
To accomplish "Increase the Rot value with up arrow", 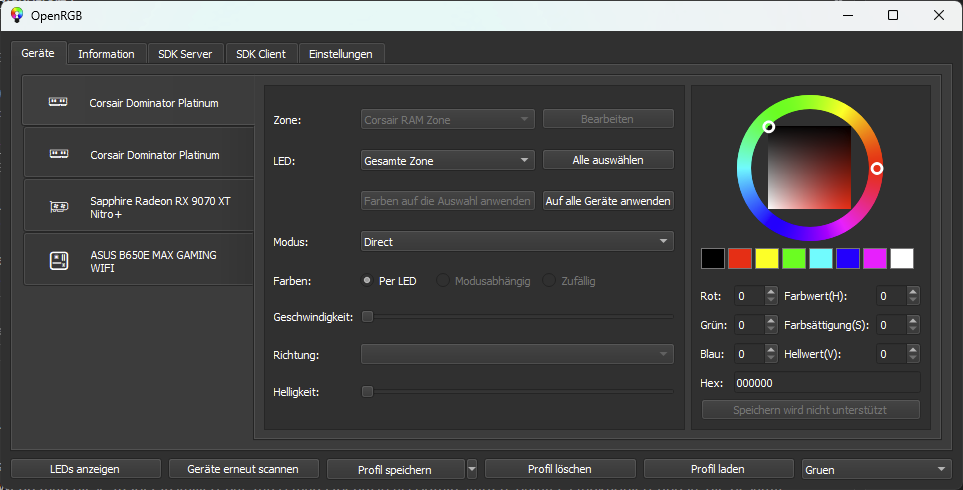I will click(x=771, y=291).
